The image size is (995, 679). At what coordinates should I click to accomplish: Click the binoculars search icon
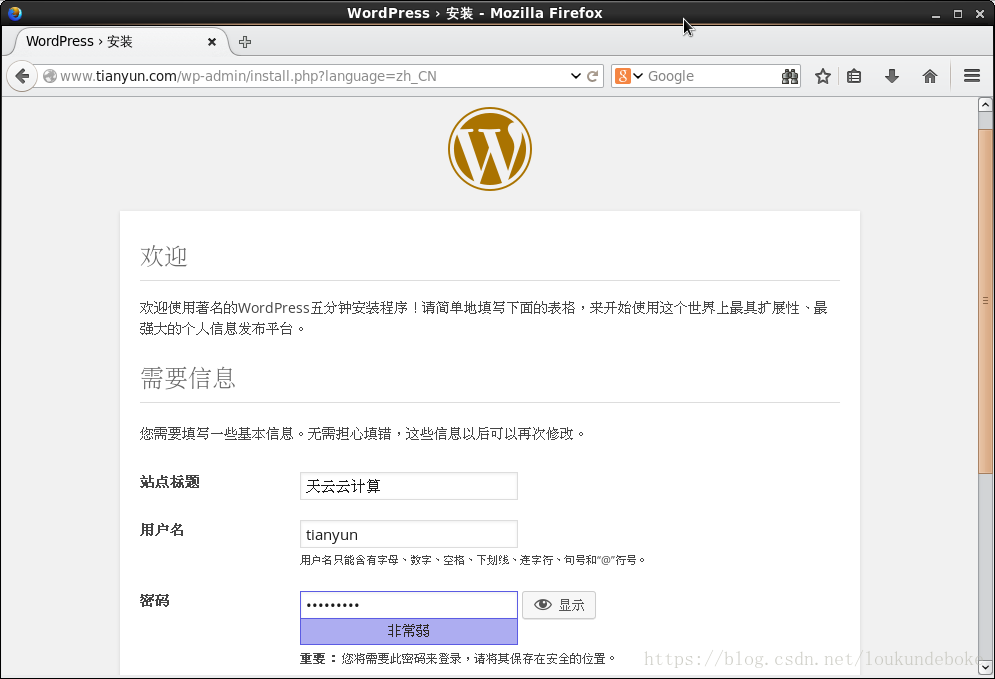pos(789,77)
